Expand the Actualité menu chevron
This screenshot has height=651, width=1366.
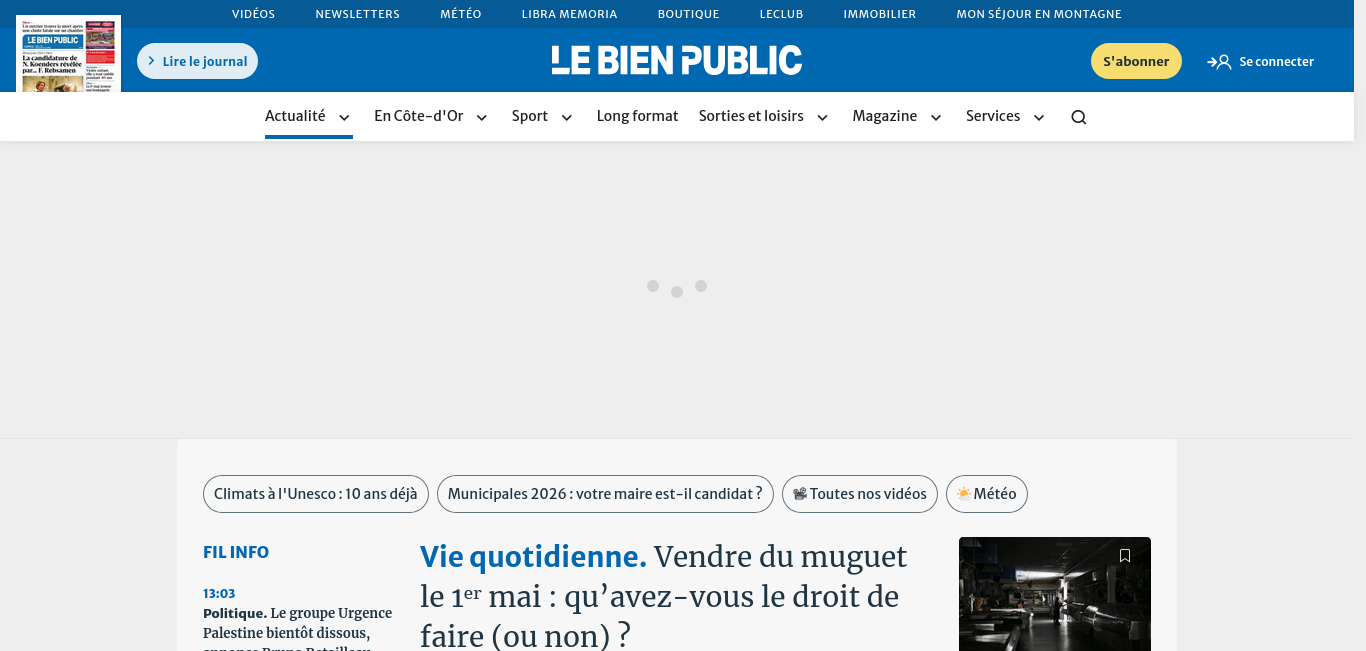coord(344,118)
